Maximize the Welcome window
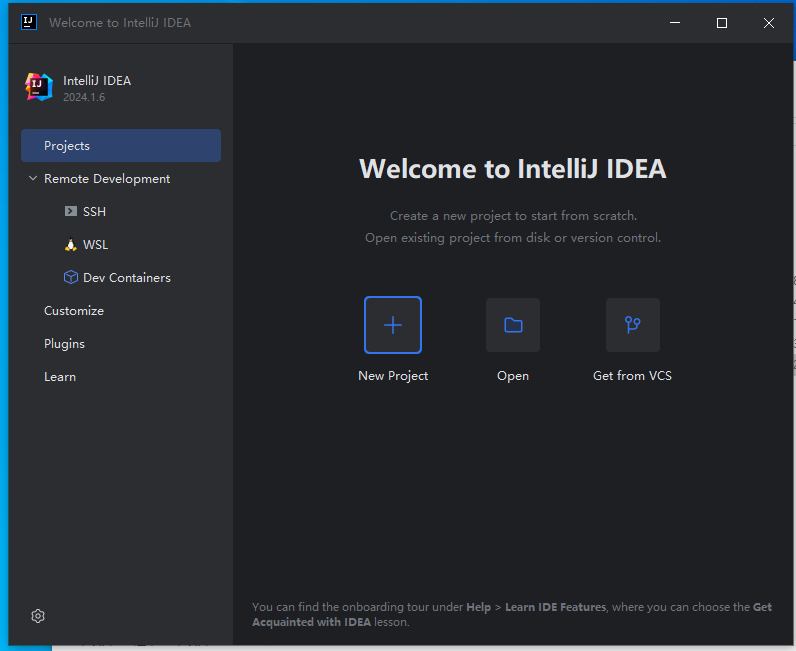 pyautogui.click(x=721, y=23)
